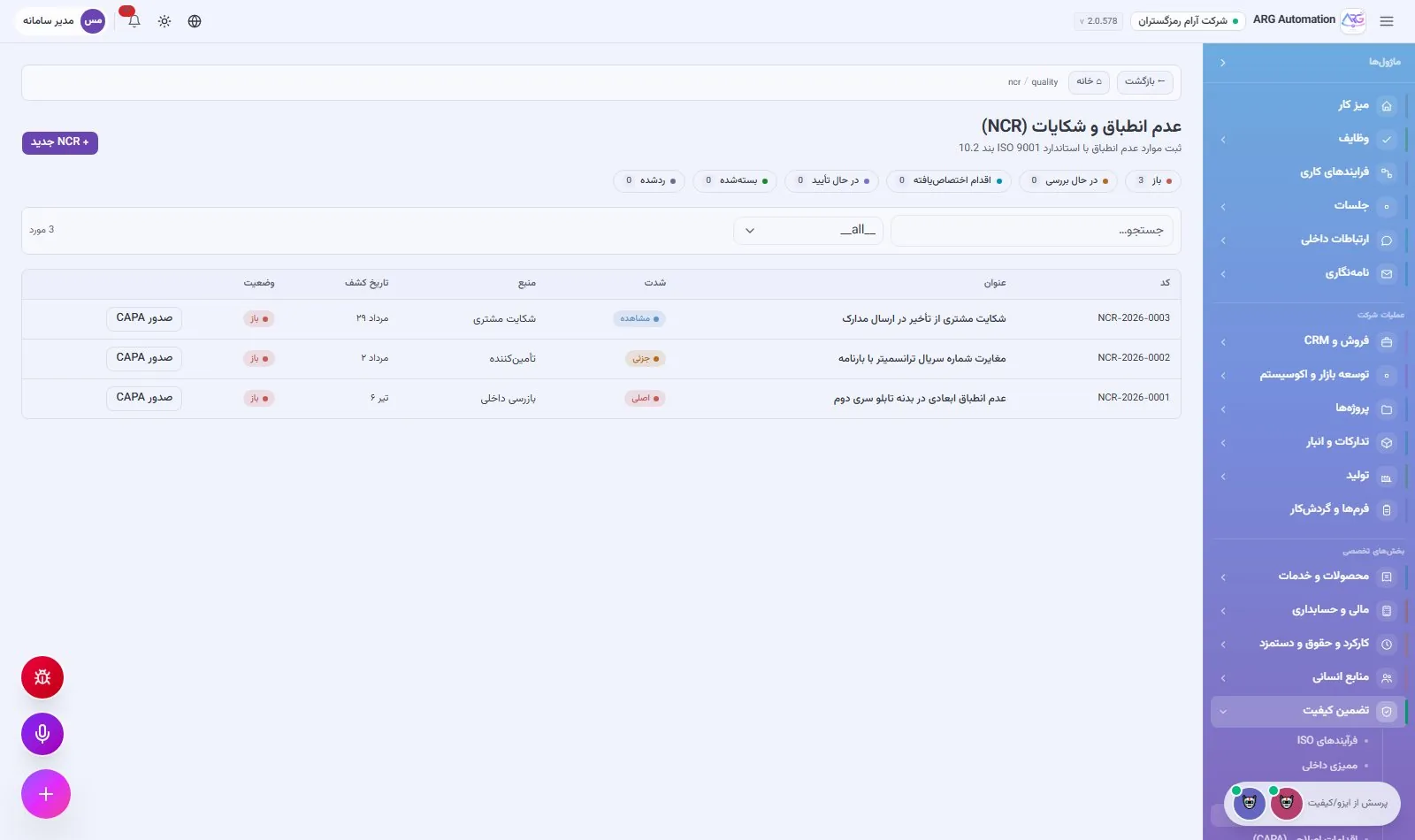Screen dimensions: 1415x840
Task: Click the بازگشت back button
Action: 1144,81
